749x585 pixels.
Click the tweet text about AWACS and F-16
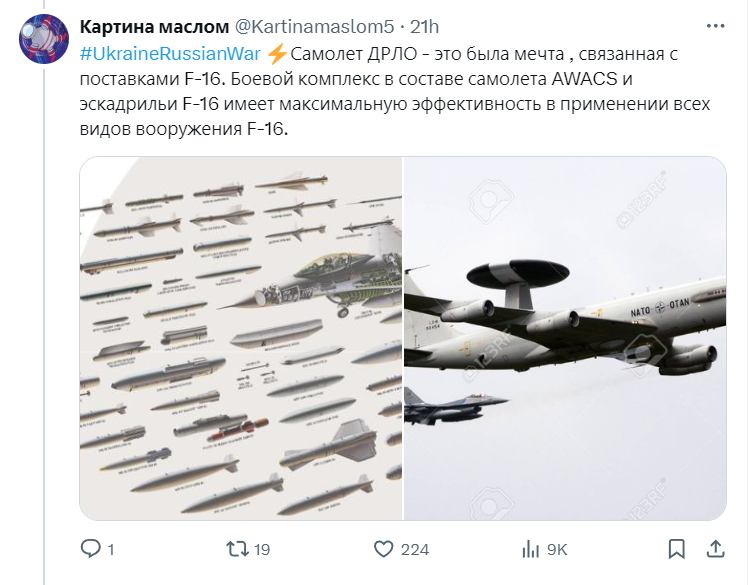point(395,91)
